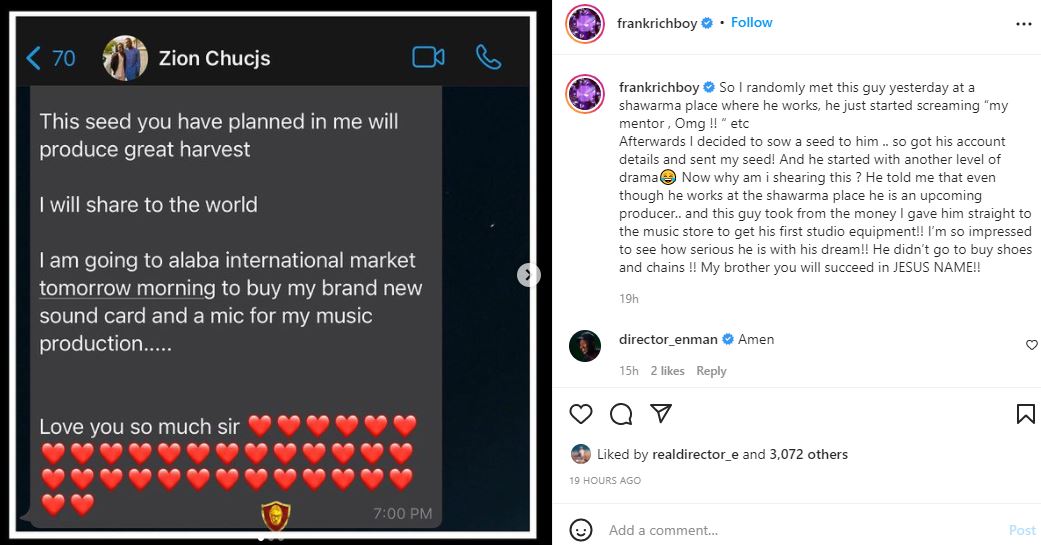View 2 likes on comment

pos(667,371)
